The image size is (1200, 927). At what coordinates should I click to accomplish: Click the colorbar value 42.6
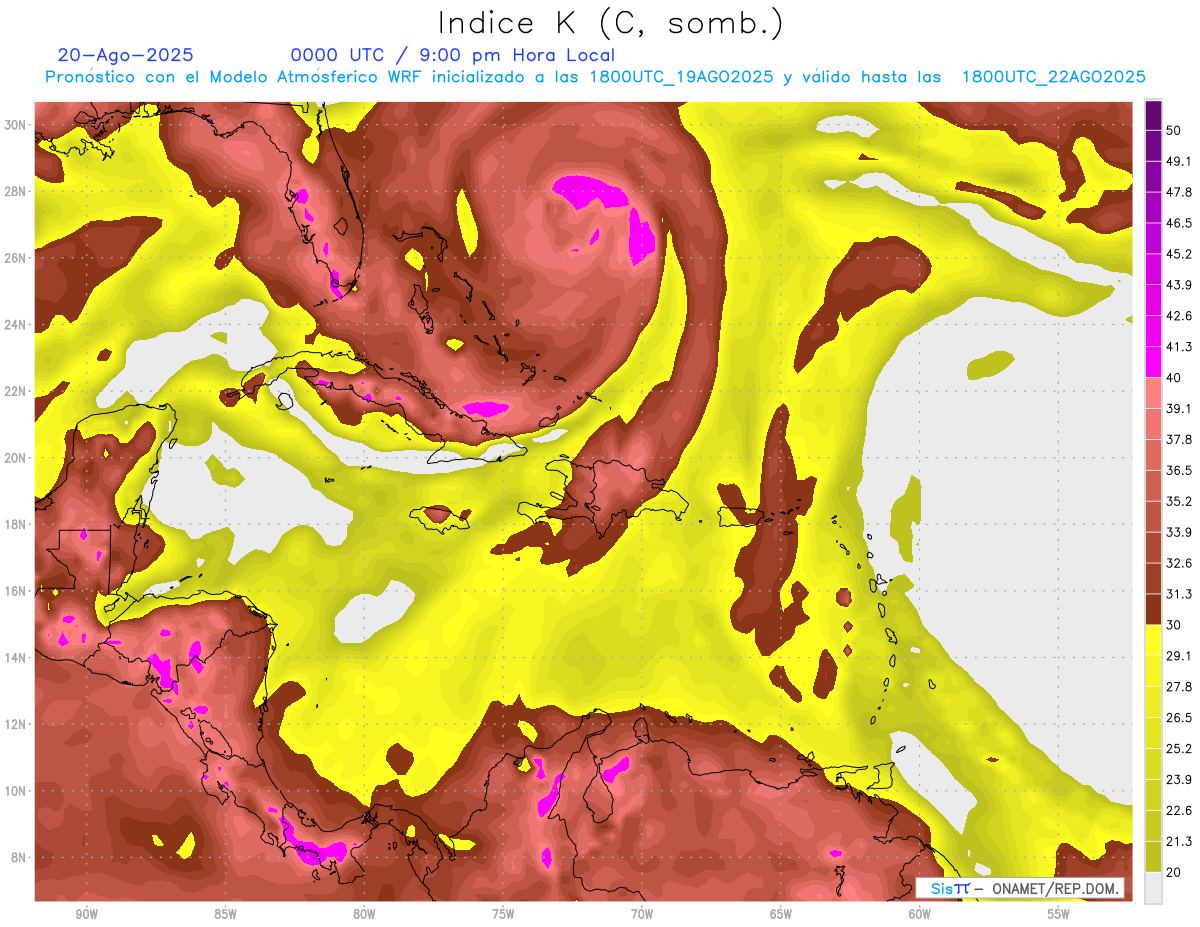click(1178, 316)
